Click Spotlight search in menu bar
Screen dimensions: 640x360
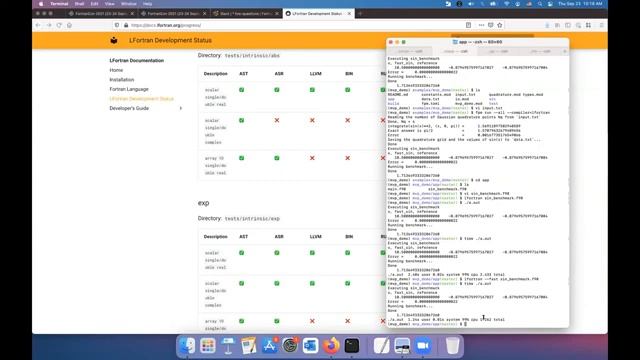pos(540,4)
